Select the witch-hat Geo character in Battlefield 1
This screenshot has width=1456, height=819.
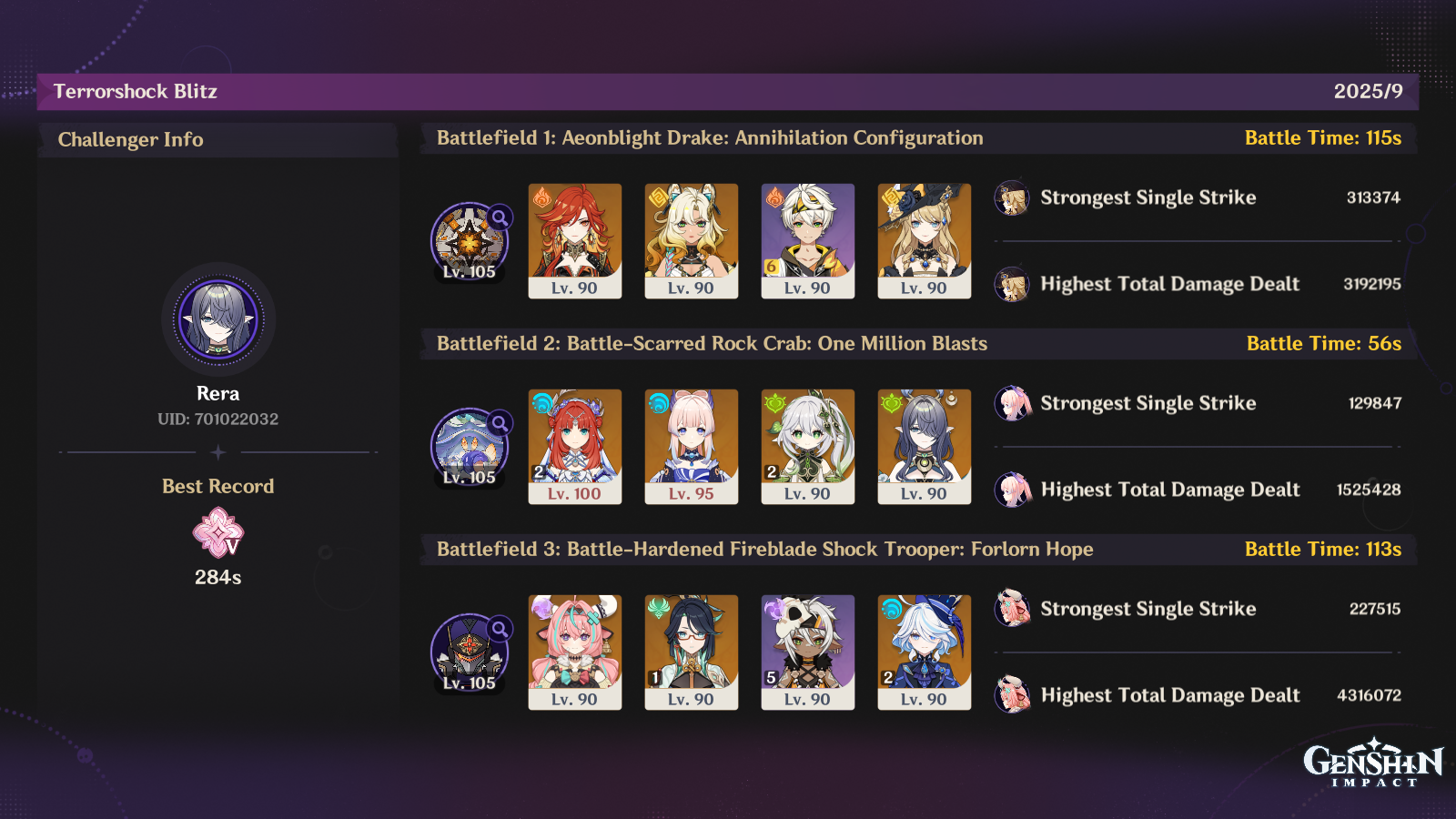(925, 241)
